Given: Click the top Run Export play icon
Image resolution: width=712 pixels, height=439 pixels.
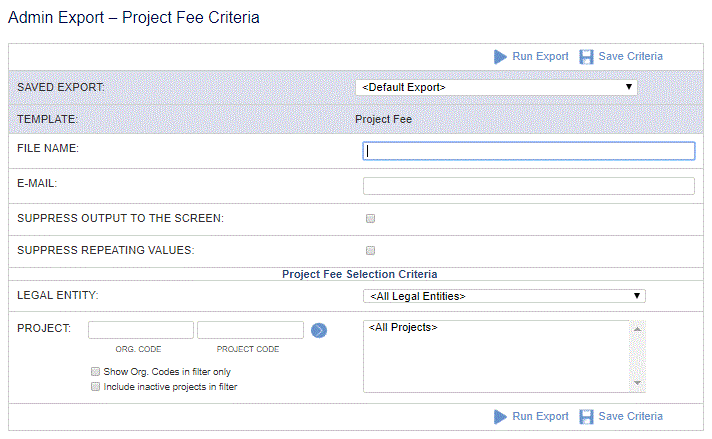Looking at the screenshot, I should coord(500,57).
